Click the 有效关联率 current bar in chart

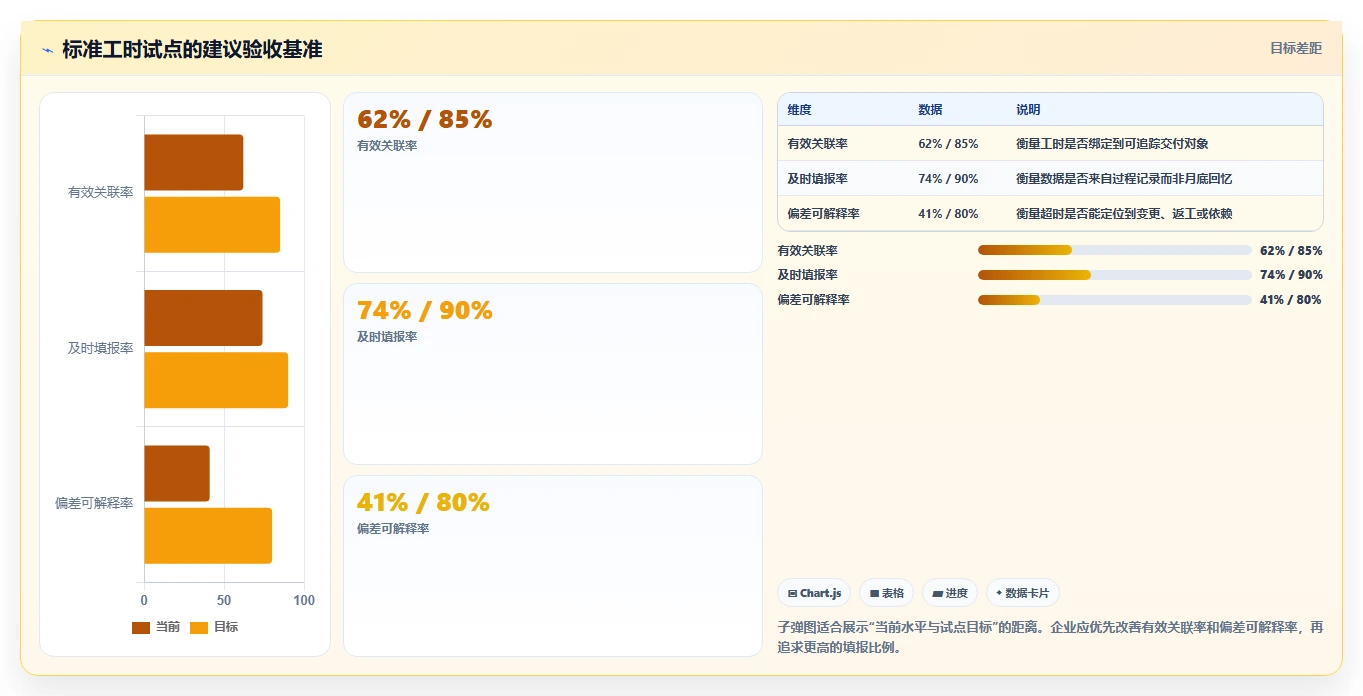click(194, 162)
